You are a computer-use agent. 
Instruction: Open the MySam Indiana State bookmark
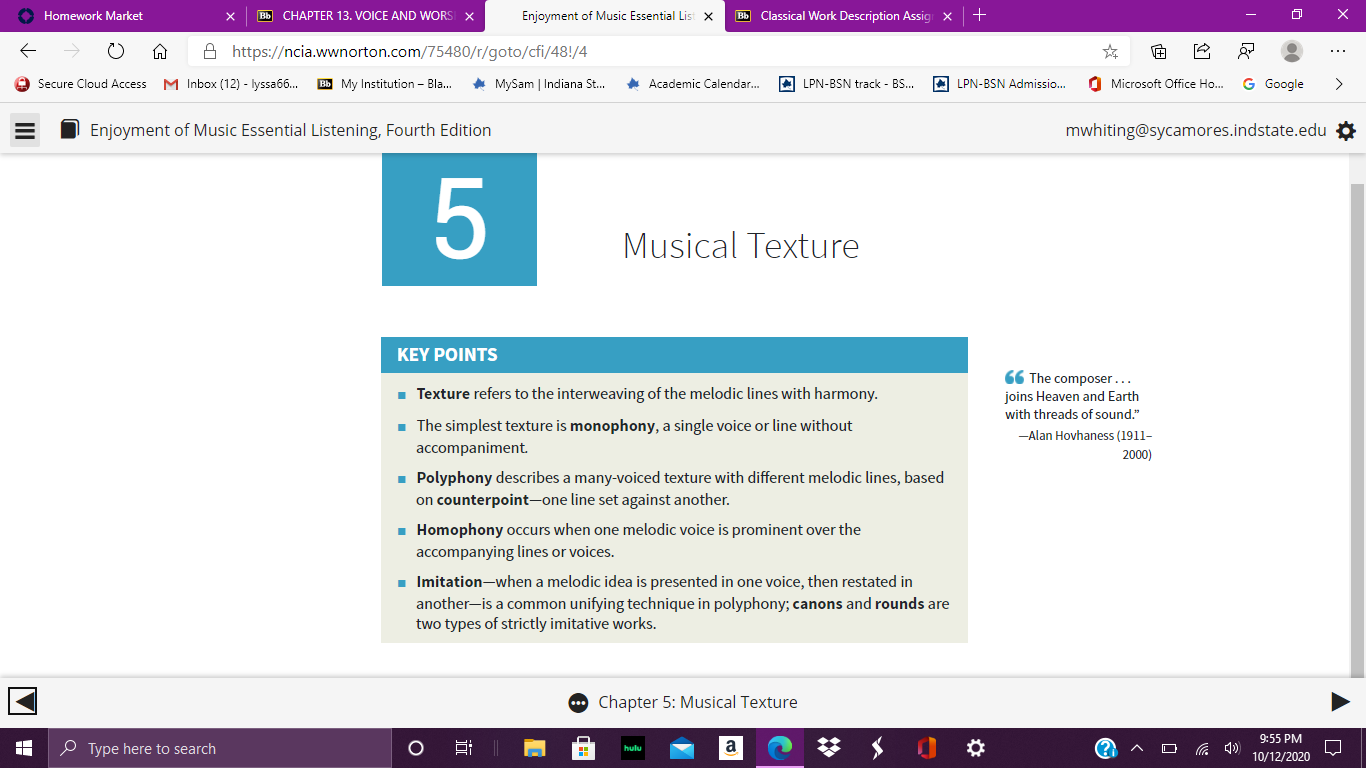click(x=539, y=84)
